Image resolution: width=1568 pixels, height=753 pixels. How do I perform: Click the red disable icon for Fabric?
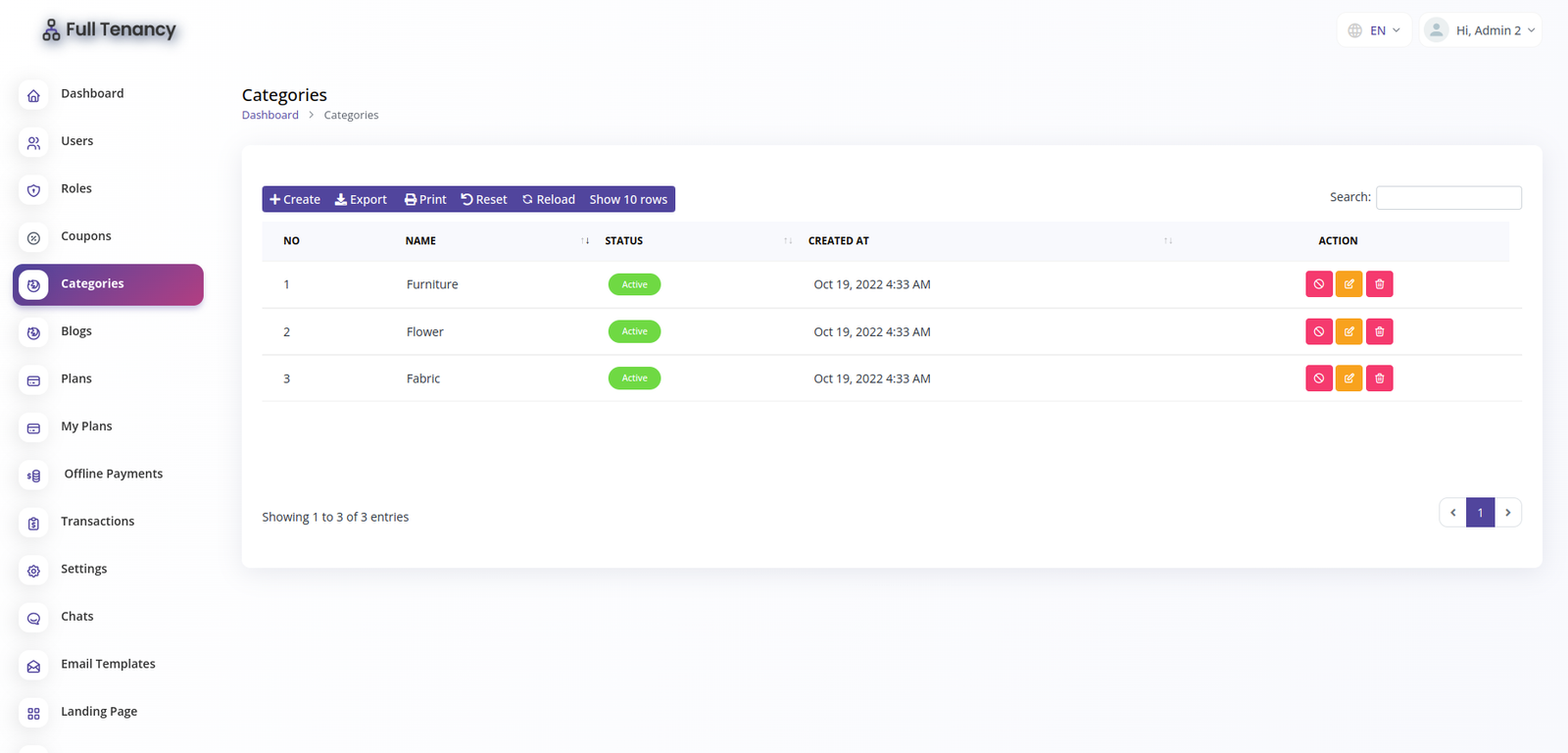pyautogui.click(x=1318, y=378)
